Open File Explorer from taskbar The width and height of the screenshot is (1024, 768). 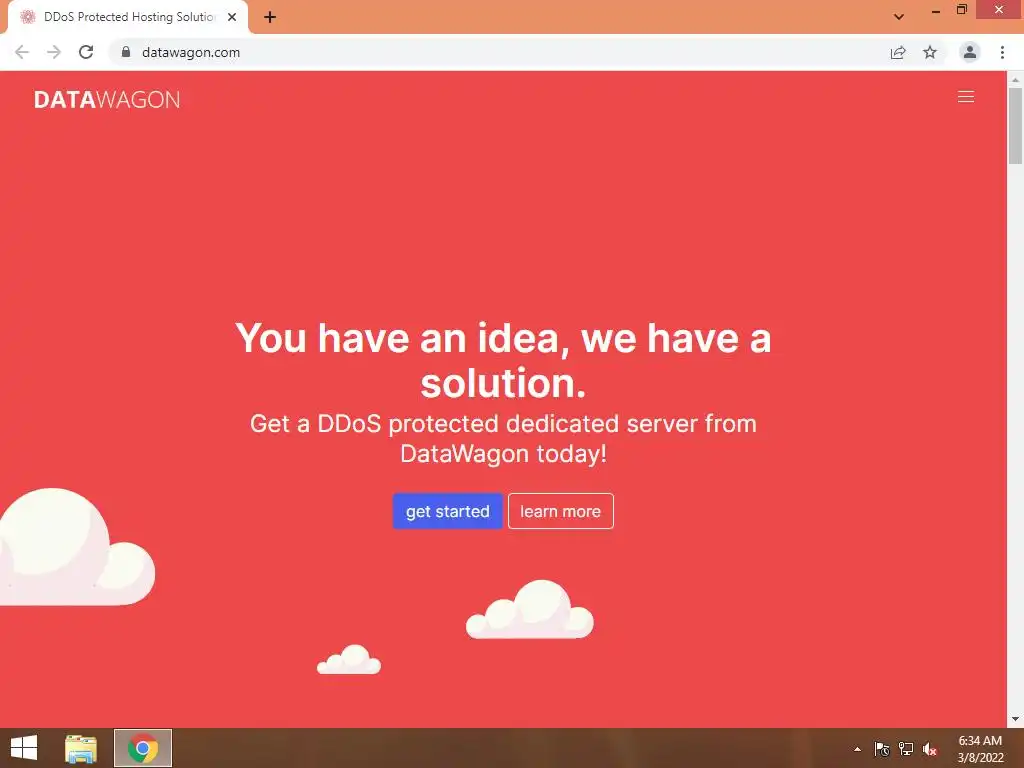[81, 748]
